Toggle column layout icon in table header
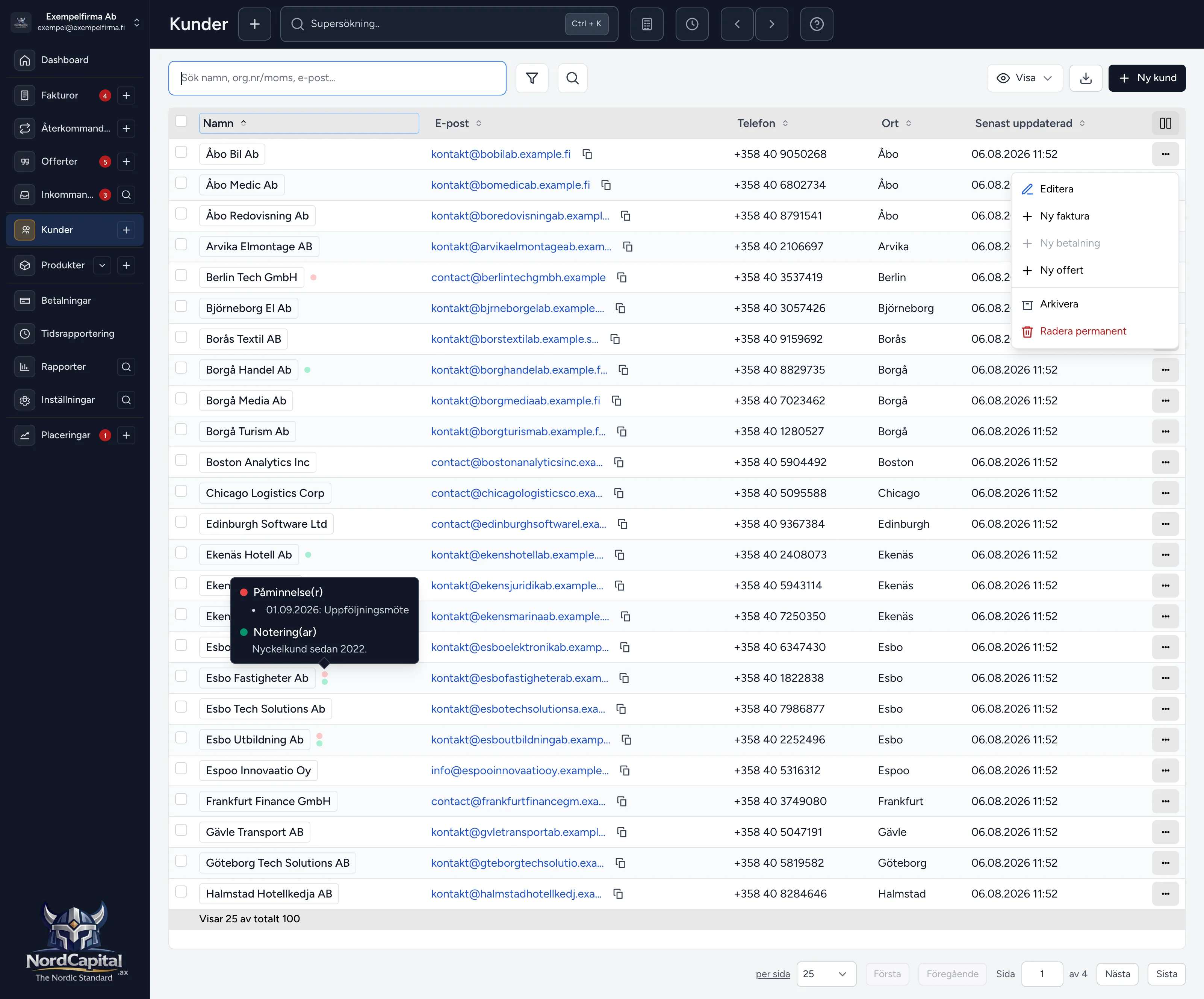 (1165, 123)
